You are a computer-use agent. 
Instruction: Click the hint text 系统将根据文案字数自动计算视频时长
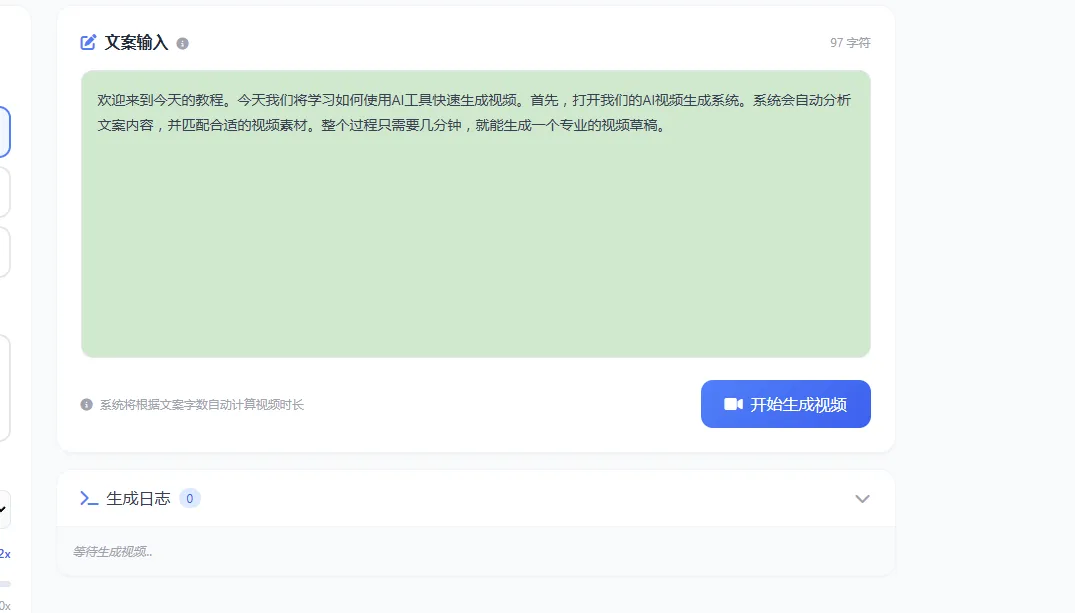coord(202,405)
